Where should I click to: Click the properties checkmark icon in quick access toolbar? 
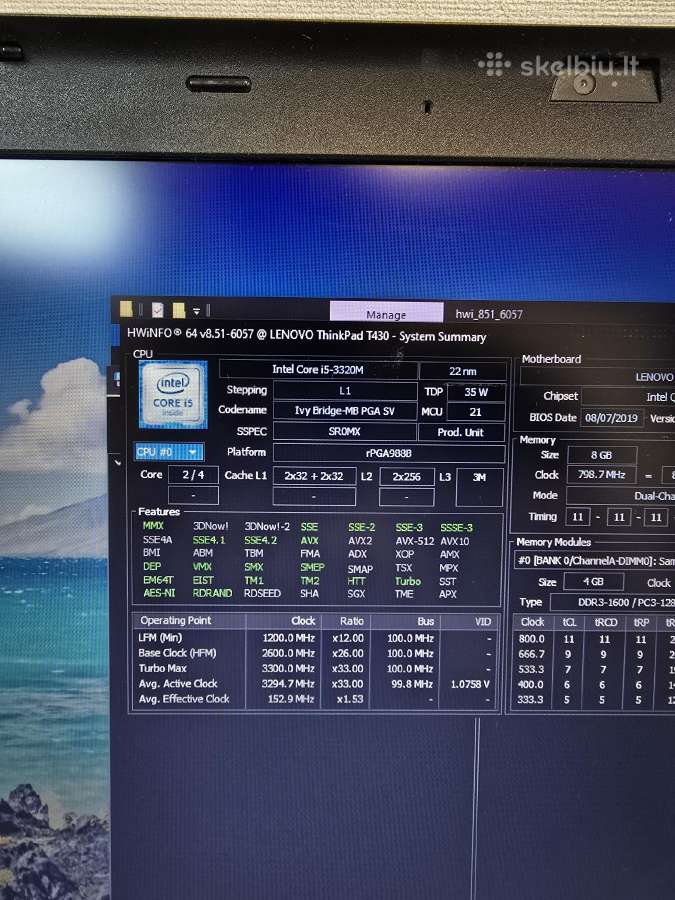pos(157,311)
